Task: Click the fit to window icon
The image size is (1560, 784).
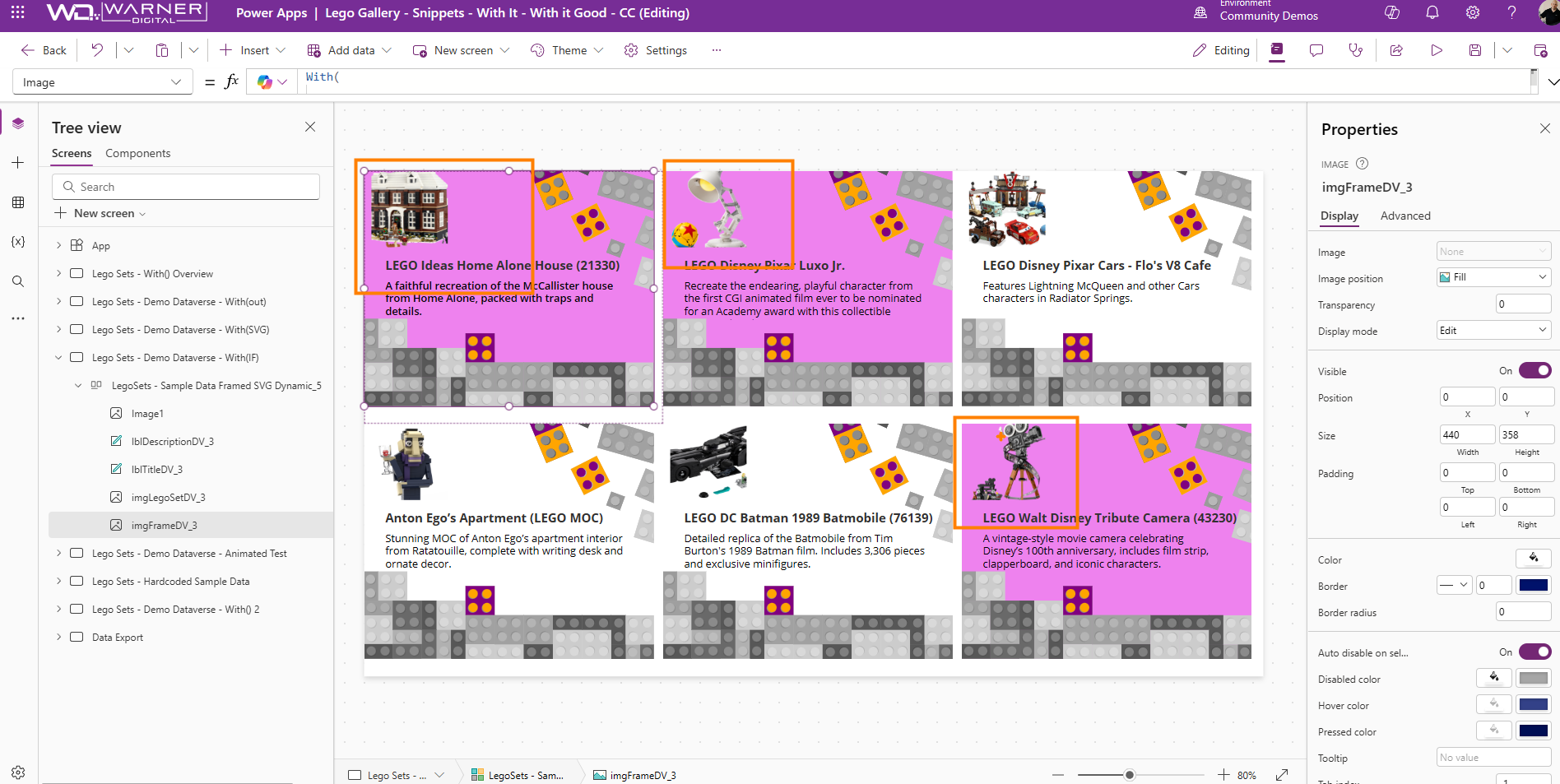Action: click(x=1282, y=775)
